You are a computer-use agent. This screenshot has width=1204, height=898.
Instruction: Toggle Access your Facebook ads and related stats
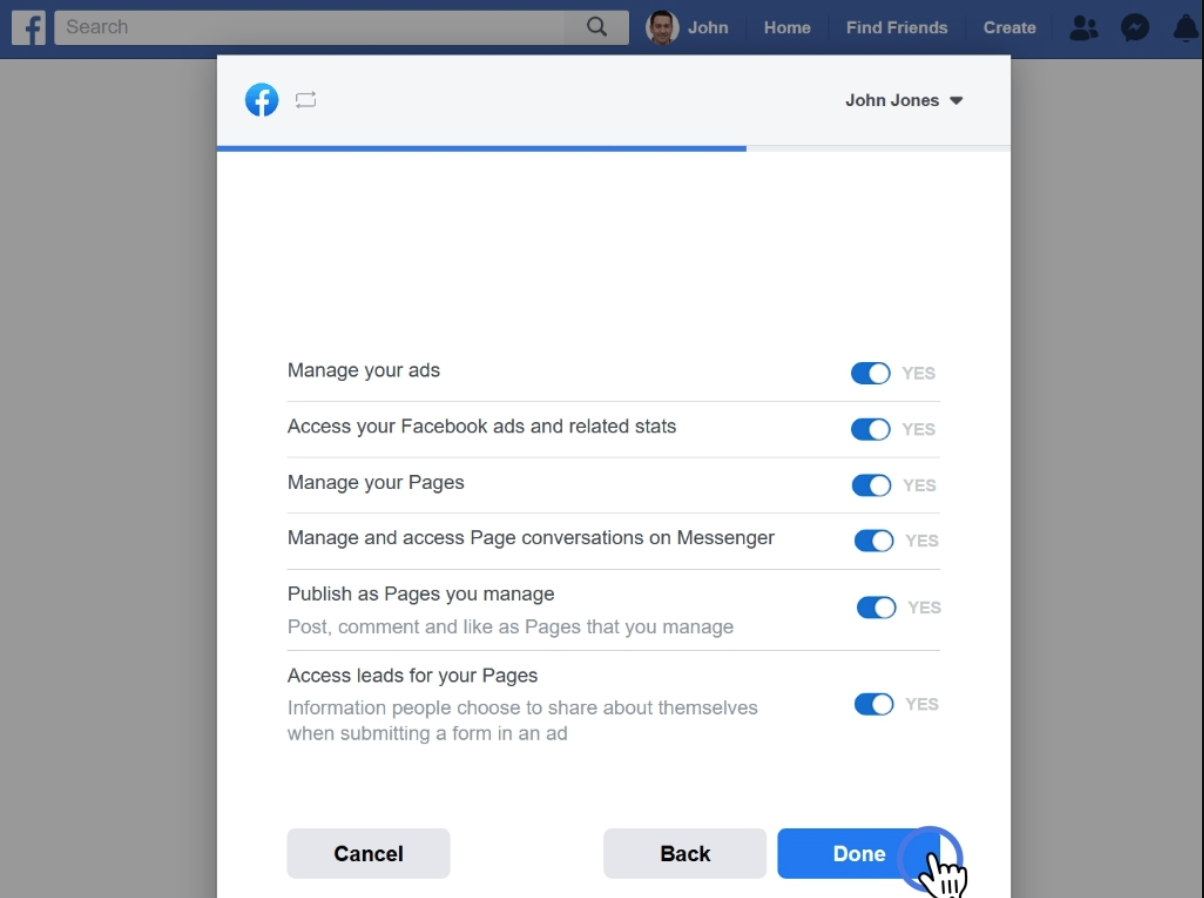click(x=871, y=429)
